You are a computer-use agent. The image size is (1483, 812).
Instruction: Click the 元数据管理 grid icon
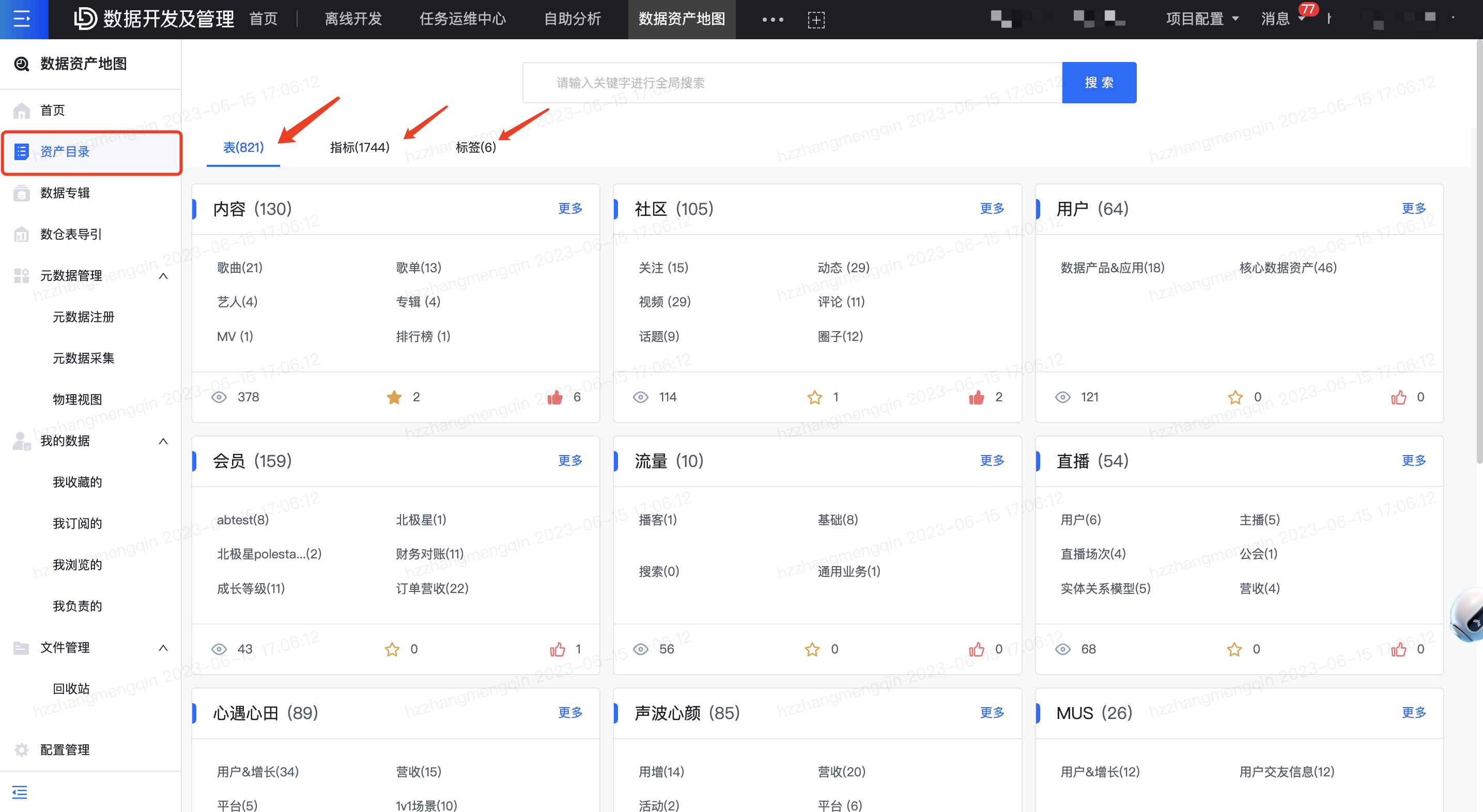[22, 276]
